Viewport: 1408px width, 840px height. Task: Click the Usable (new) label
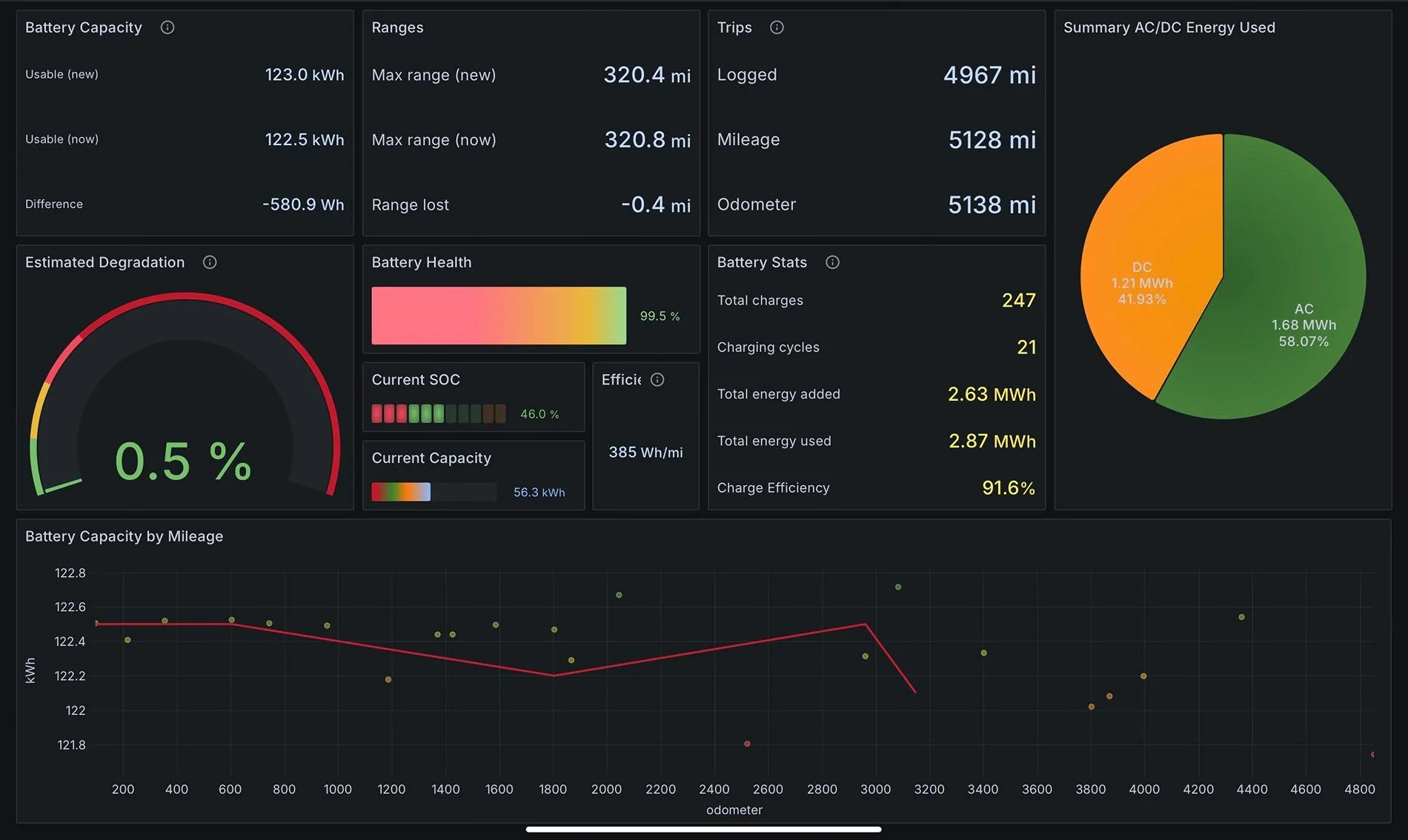click(62, 74)
